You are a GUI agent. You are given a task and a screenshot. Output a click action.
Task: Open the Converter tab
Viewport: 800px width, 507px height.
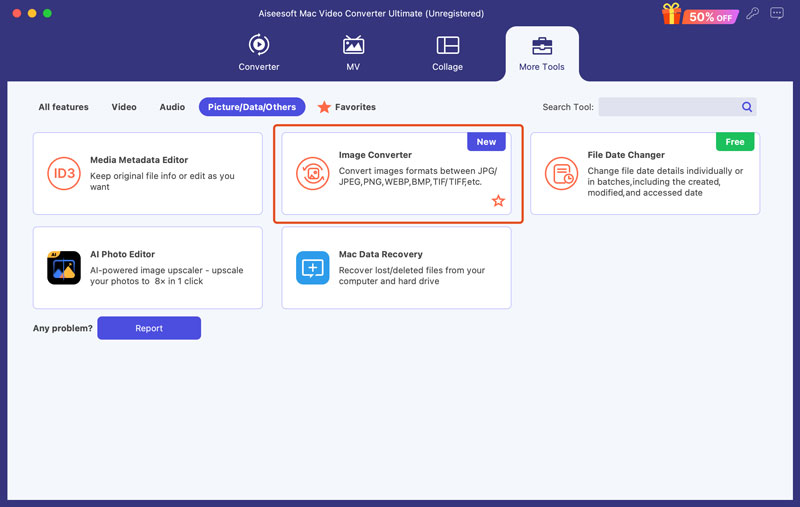point(259,53)
